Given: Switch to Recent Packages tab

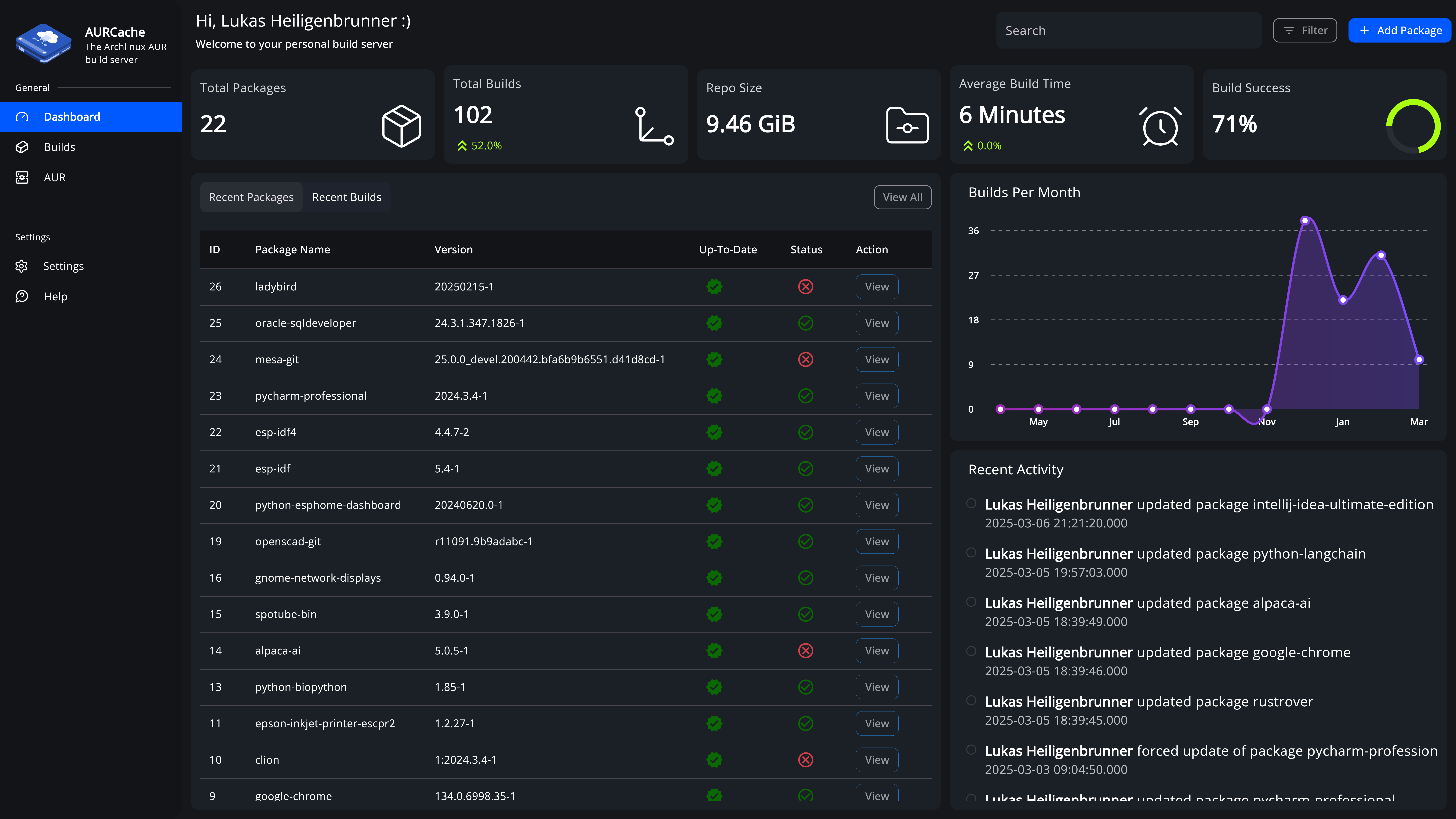Looking at the screenshot, I should click(x=252, y=197).
